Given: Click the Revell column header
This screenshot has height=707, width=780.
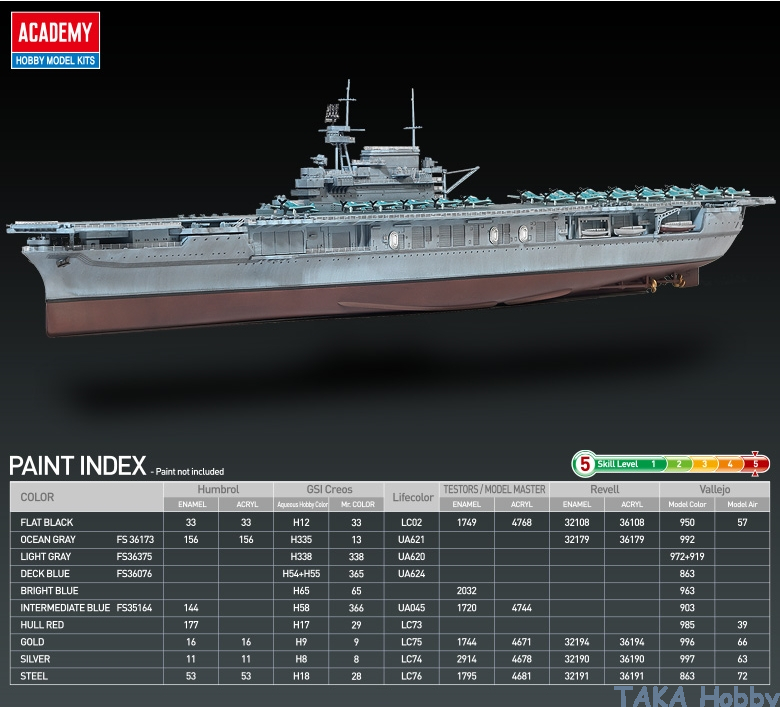Looking at the screenshot, I should pyautogui.click(x=604, y=490).
